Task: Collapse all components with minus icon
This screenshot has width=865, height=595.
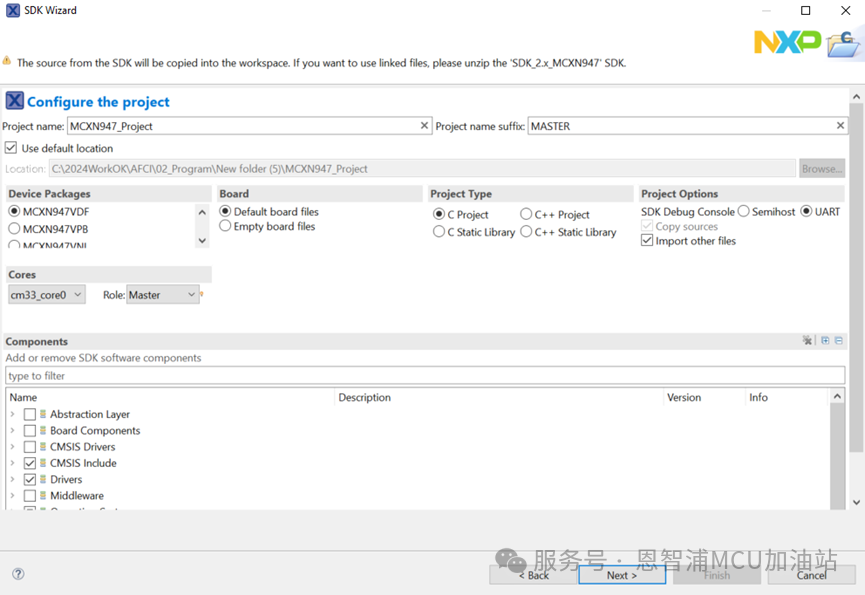Action: 839,340
